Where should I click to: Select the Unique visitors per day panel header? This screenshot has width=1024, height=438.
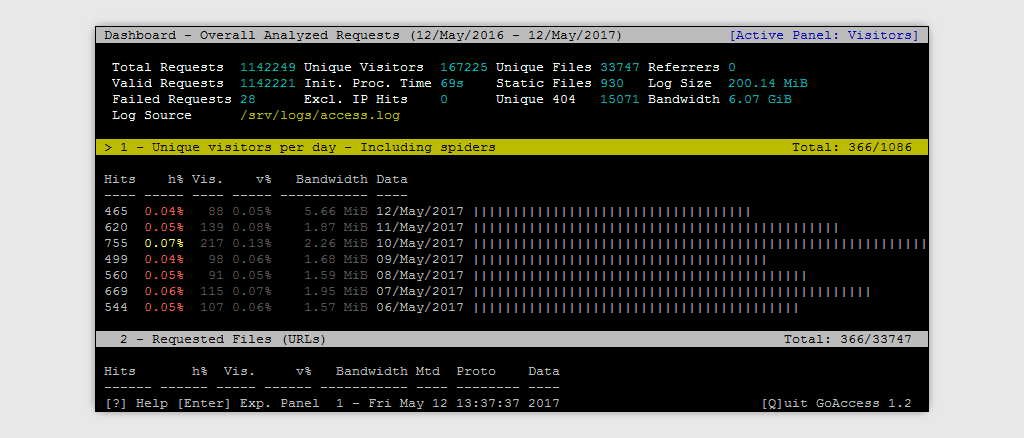[511, 148]
